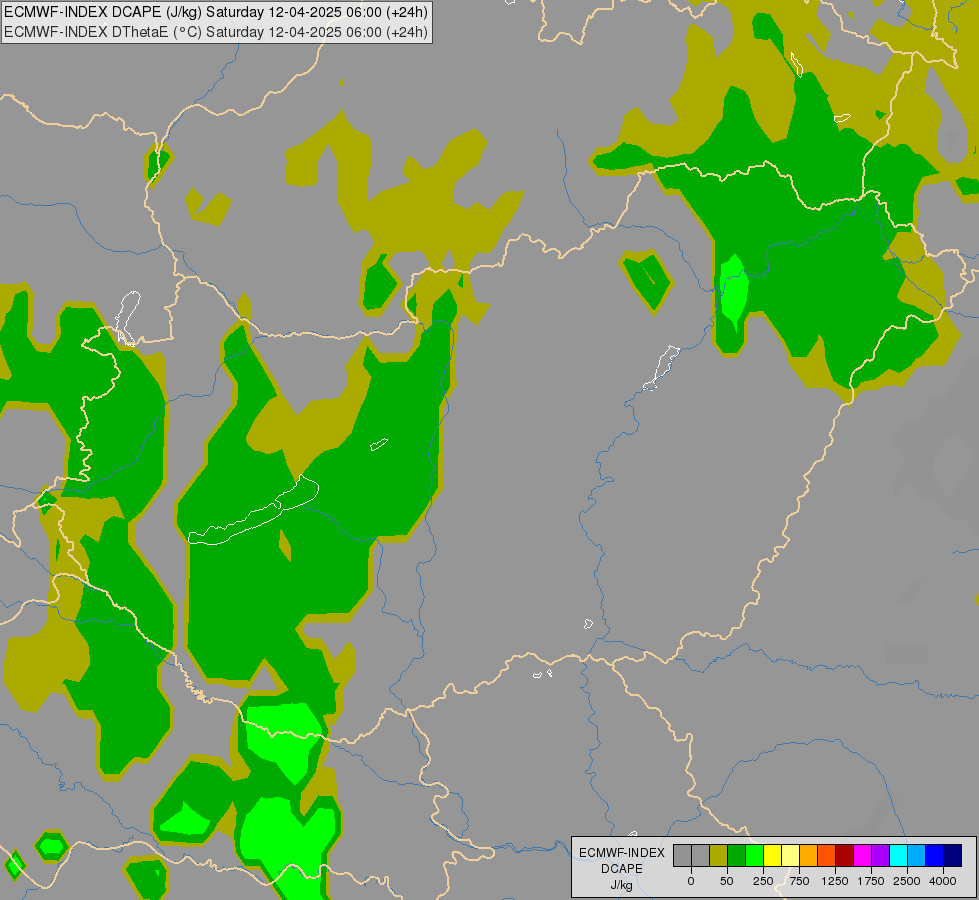Click the legend value 4000

(x=943, y=881)
